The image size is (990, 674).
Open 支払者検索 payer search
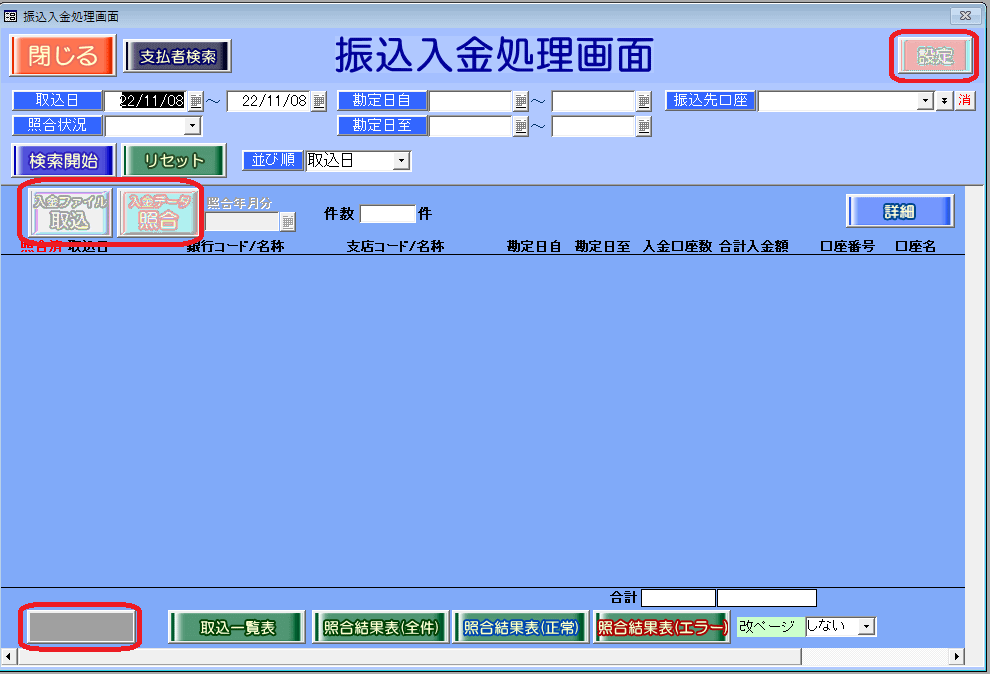(x=178, y=57)
